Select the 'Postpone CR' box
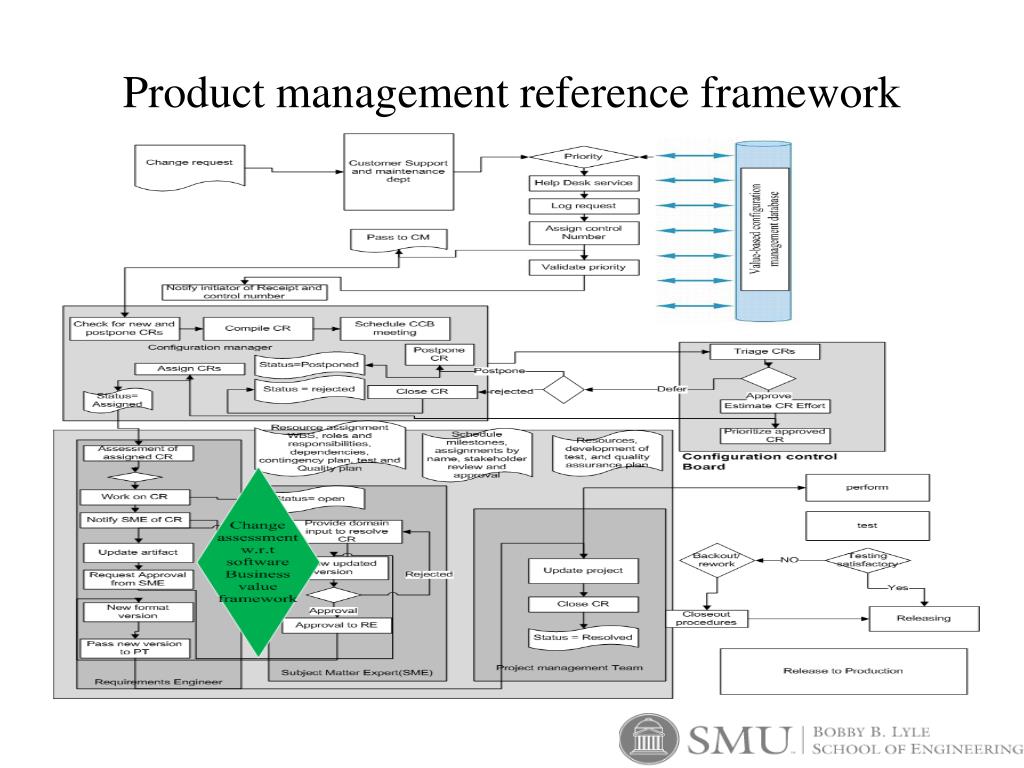Image resolution: width=1024 pixels, height=768 pixels. click(439, 354)
